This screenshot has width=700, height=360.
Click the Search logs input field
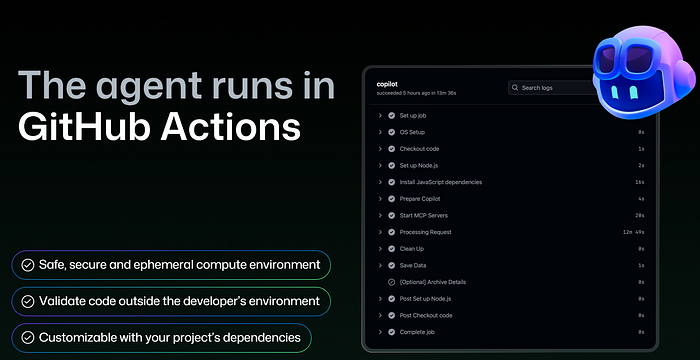click(x=553, y=88)
